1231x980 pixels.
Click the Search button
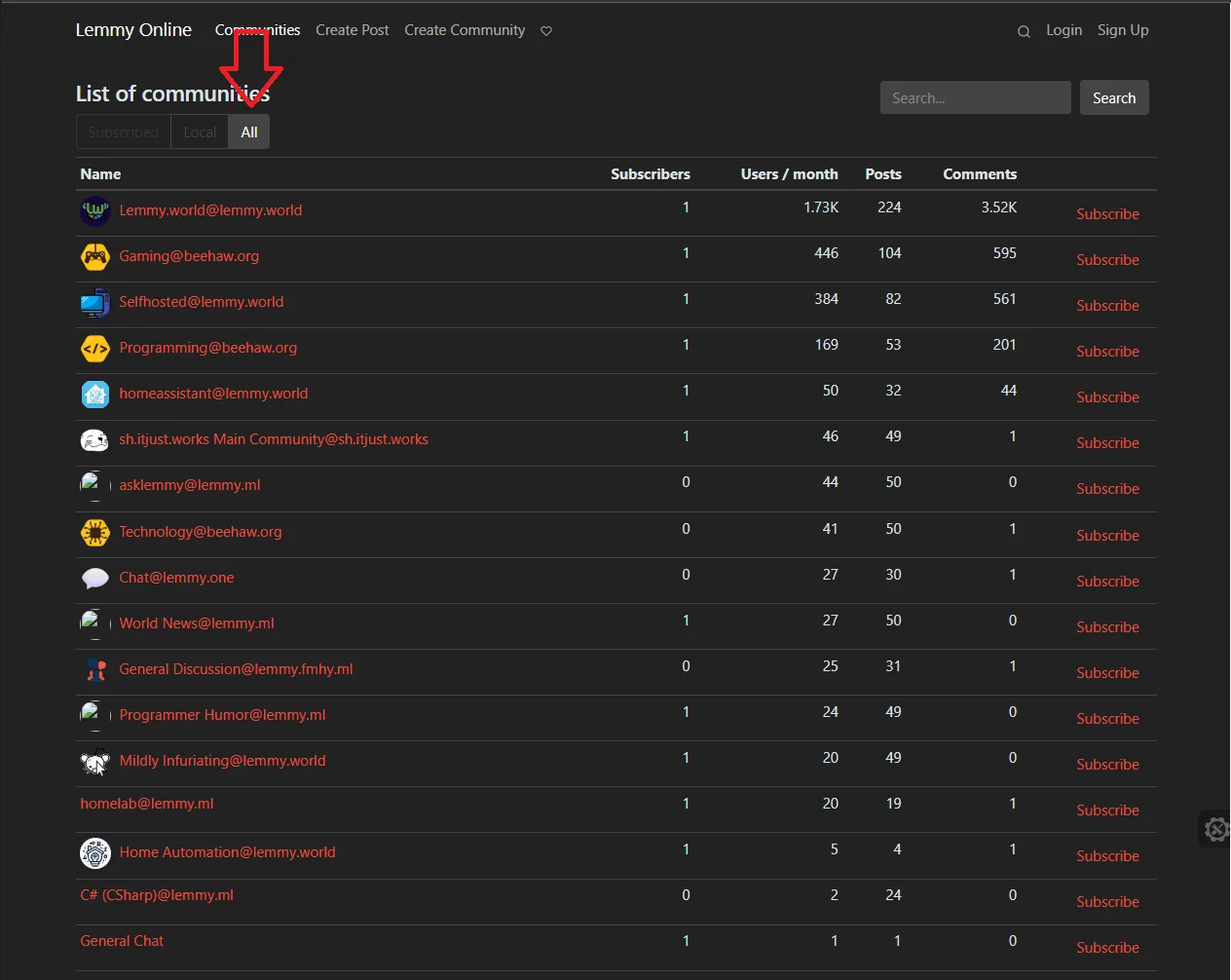1114,97
